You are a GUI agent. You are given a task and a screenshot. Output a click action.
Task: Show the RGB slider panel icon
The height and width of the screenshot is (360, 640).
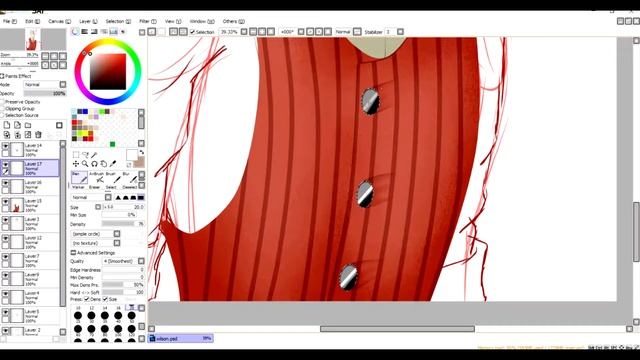tap(85, 32)
